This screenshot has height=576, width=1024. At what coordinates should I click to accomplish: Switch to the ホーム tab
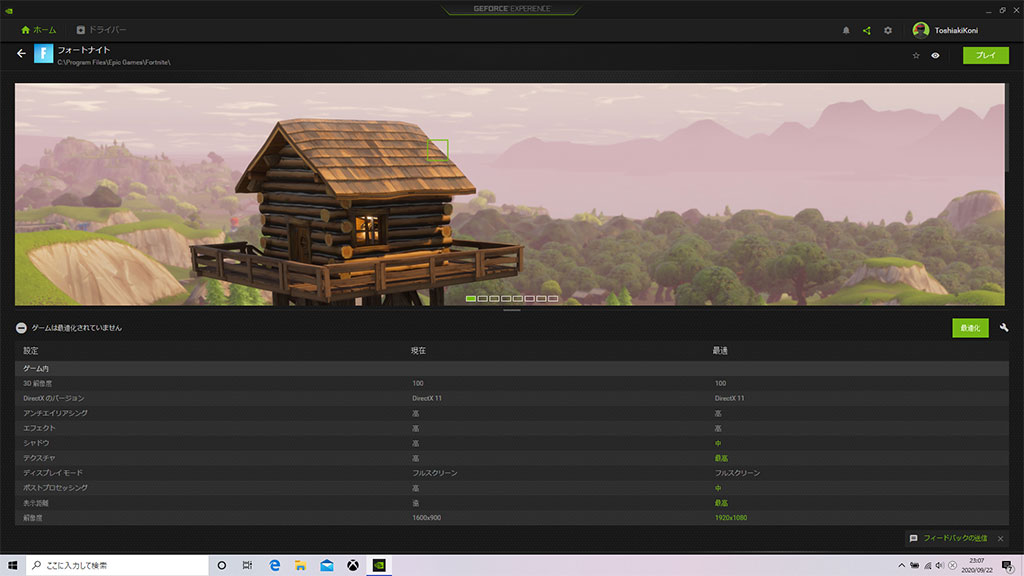(x=38, y=30)
